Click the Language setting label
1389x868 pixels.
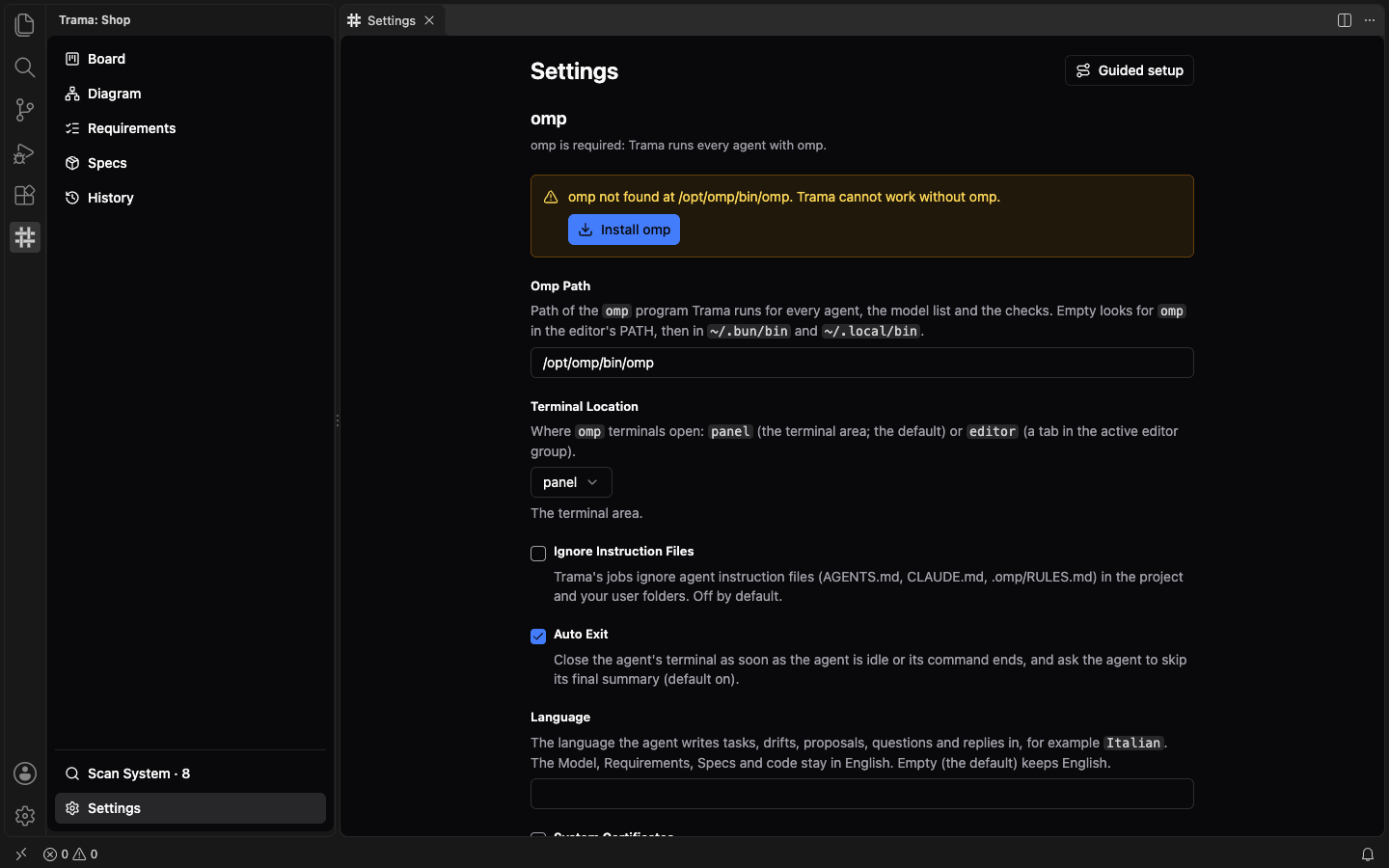click(x=560, y=717)
